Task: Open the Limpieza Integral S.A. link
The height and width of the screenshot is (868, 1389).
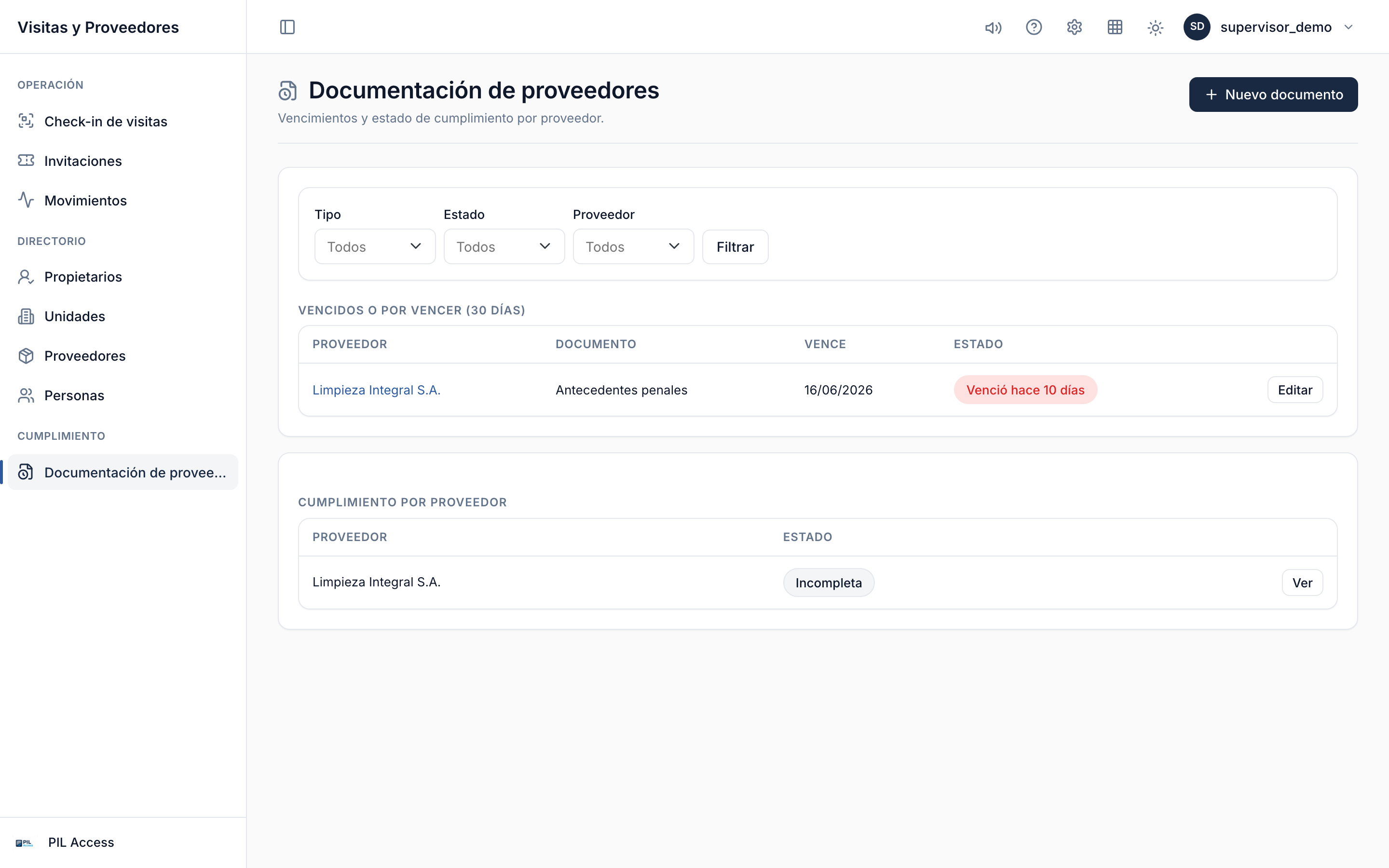Action: point(377,390)
